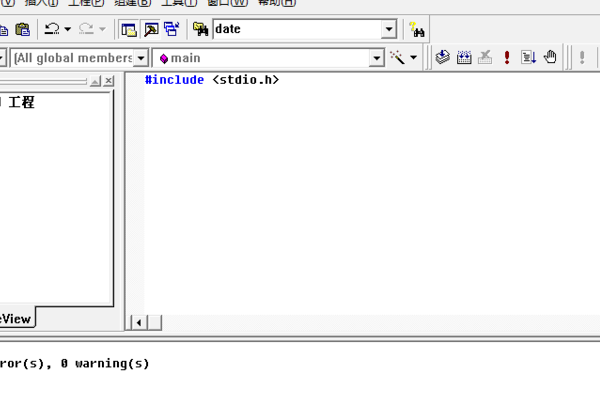Click the red exclamation Execute Program icon
This screenshot has height=400, width=600.
pyautogui.click(x=507, y=57)
